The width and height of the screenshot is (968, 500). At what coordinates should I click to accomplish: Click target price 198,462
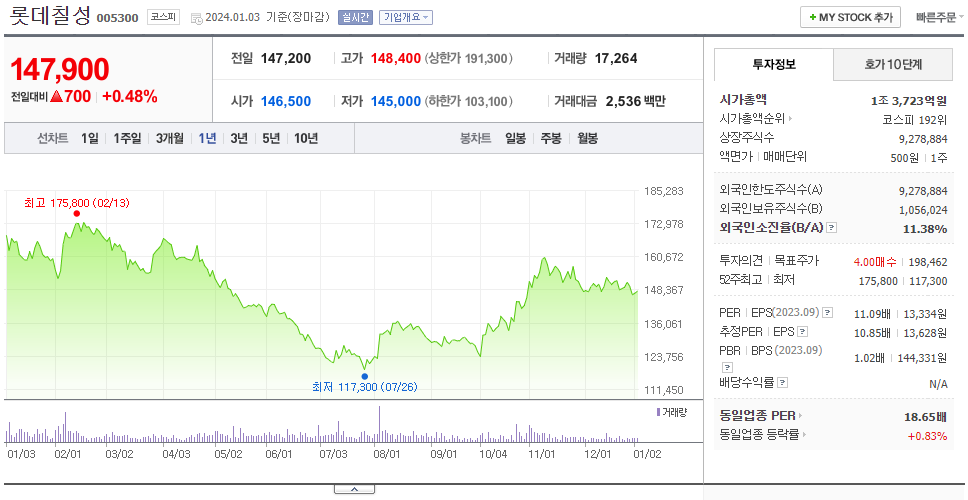(927, 262)
